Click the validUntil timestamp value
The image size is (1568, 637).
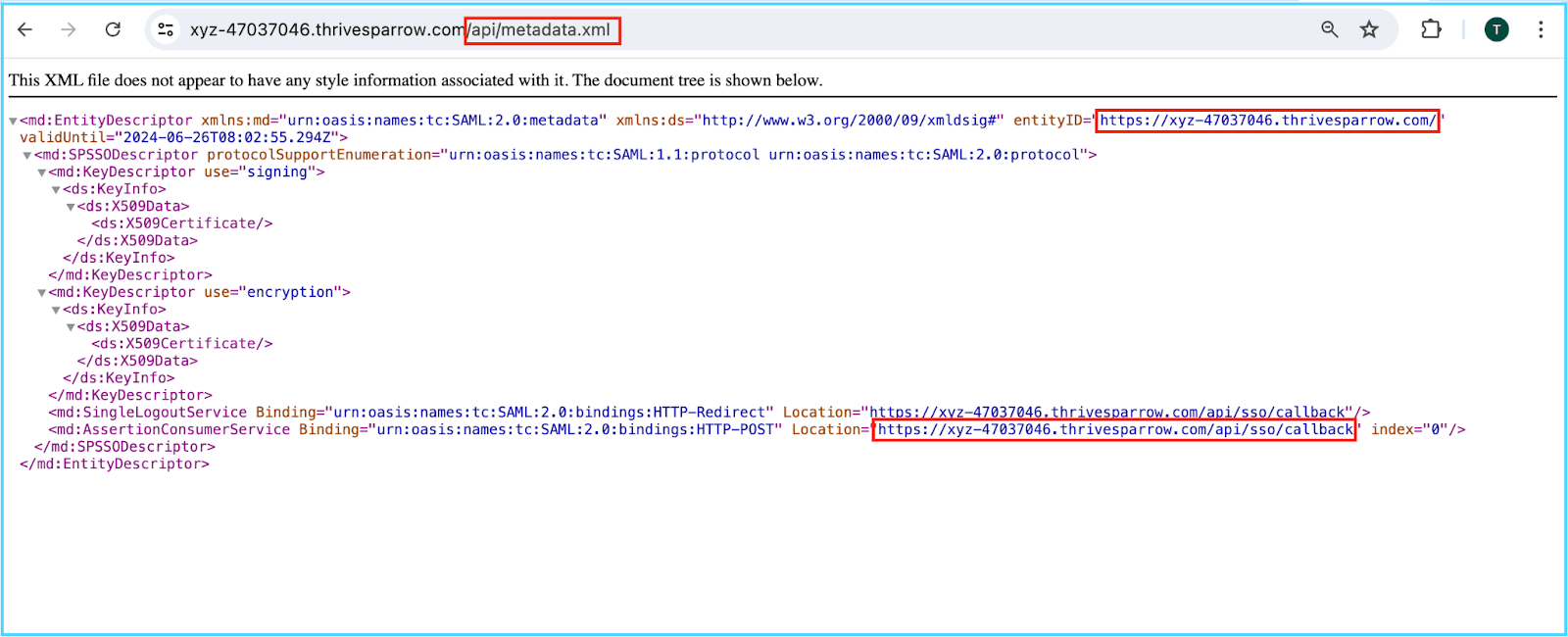tap(229, 138)
